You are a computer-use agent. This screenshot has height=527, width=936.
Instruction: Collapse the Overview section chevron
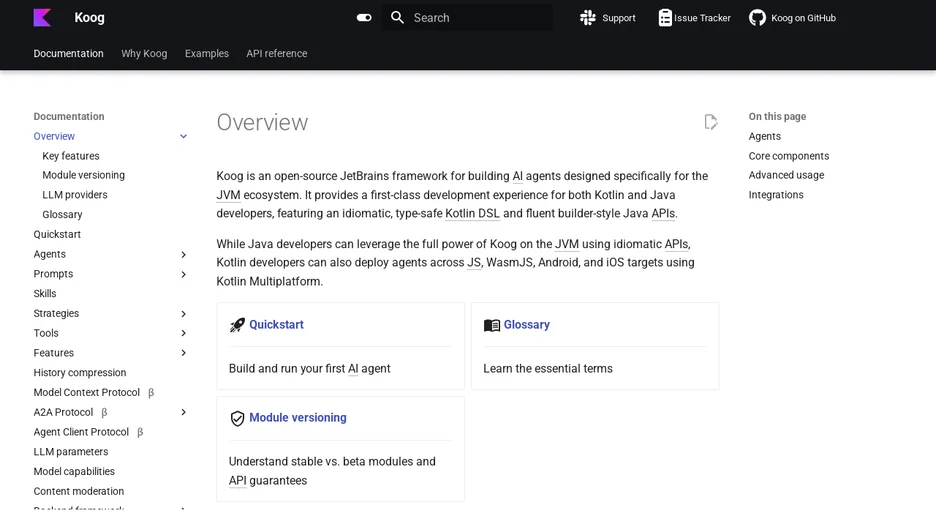[x=183, y=136]
